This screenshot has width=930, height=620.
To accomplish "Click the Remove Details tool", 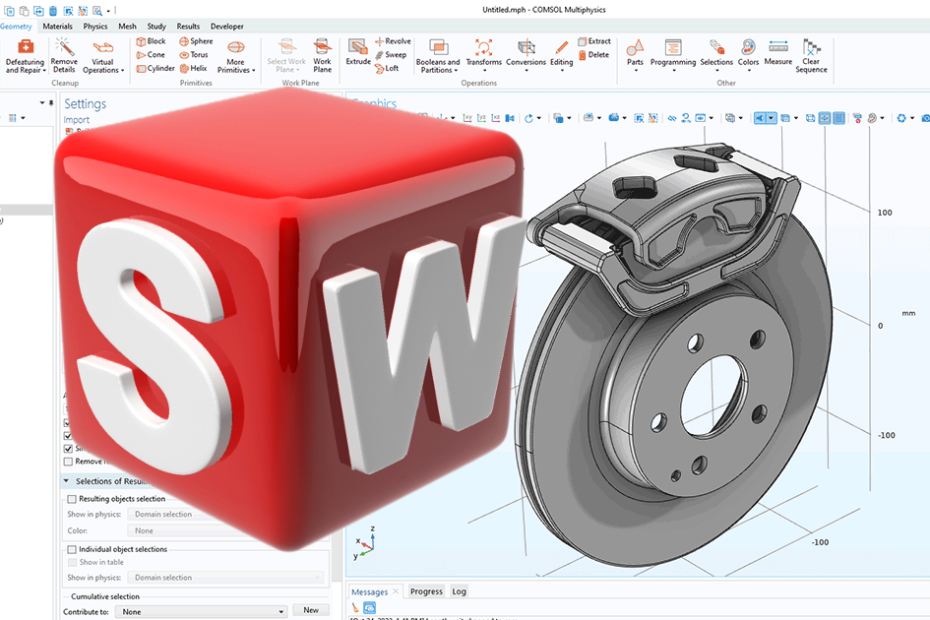I will point(64,56).
